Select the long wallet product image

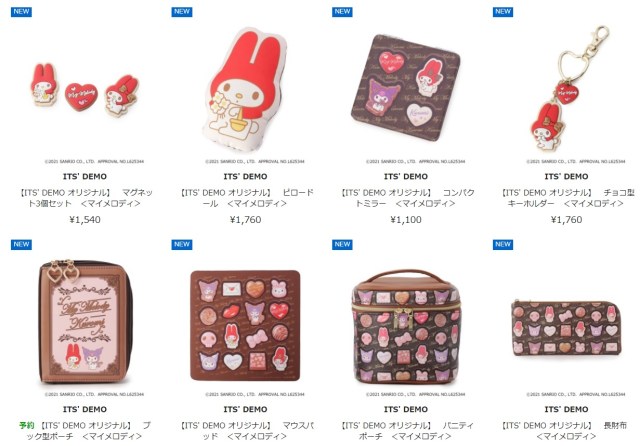click(x=566, y=328)
